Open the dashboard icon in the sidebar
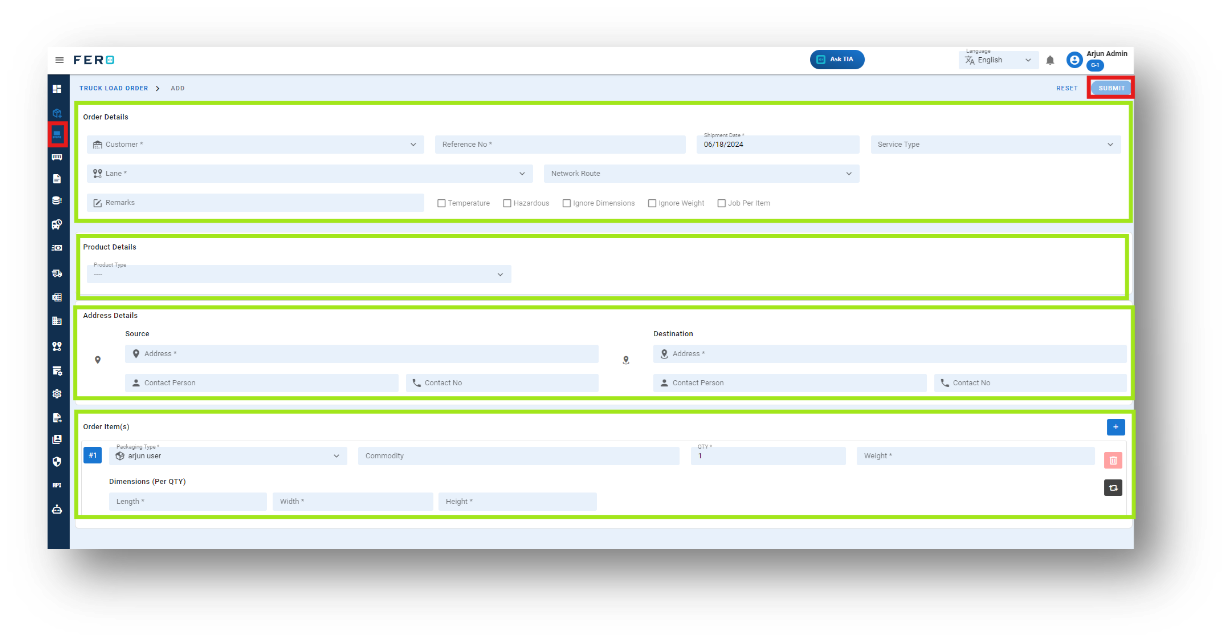The width and height of the screenshot is (1231, 644). coord(57,89)
